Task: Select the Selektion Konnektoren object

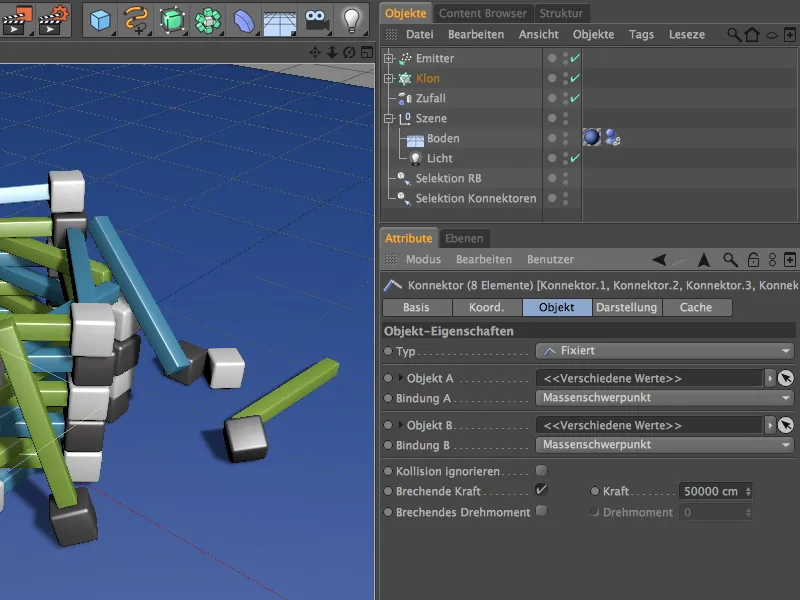Action: tap(476, 198)
